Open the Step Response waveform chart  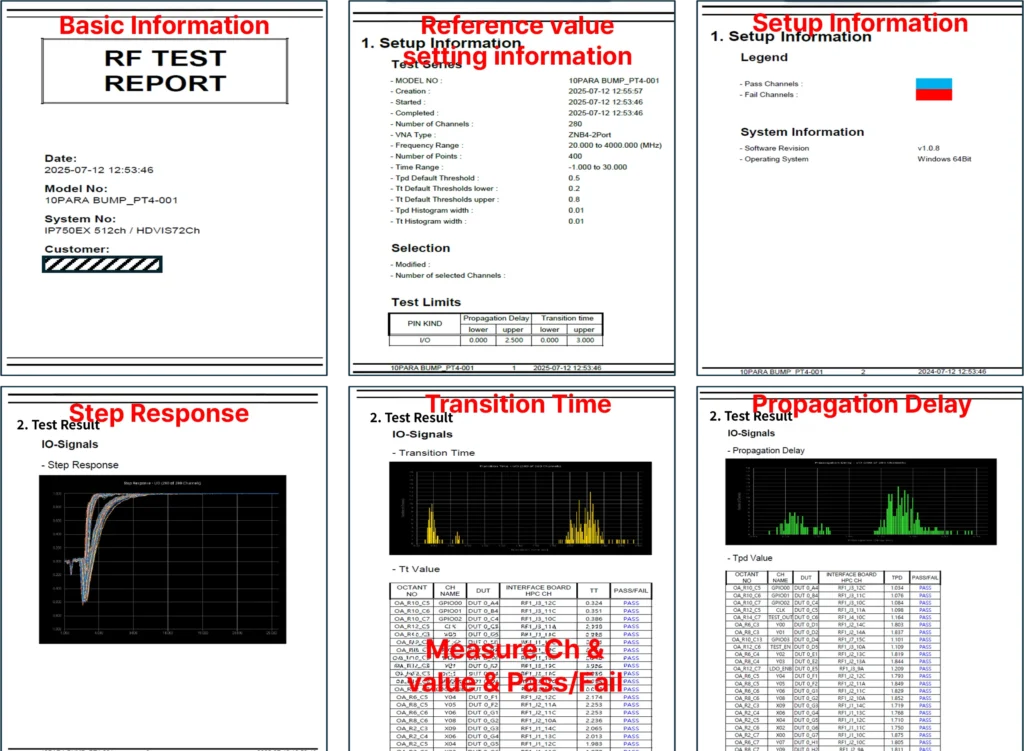click(x=162, y=558)
